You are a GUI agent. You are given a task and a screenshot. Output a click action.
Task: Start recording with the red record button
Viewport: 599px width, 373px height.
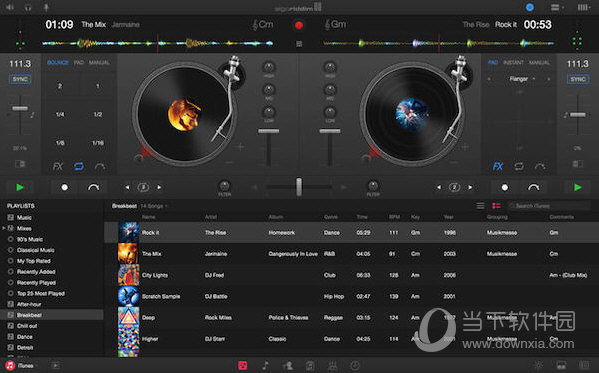pyautogui.click(x=299, y=25)
